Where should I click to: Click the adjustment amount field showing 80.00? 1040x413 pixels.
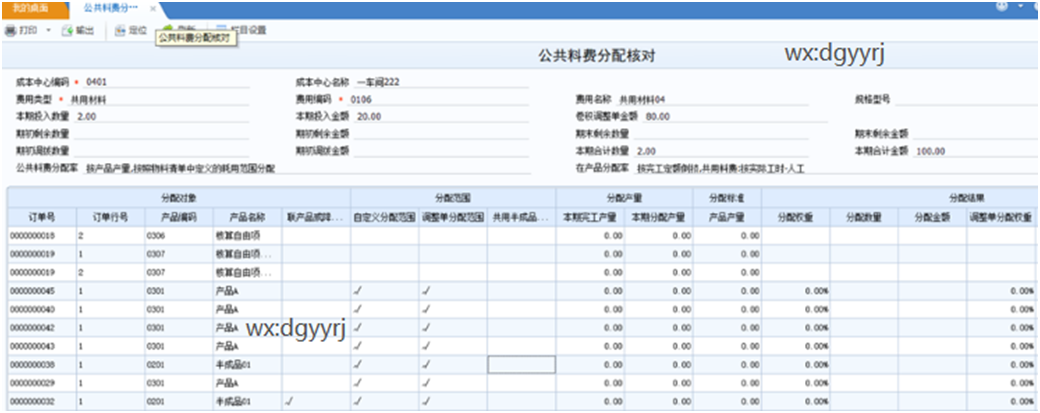(x=734, y=117)
